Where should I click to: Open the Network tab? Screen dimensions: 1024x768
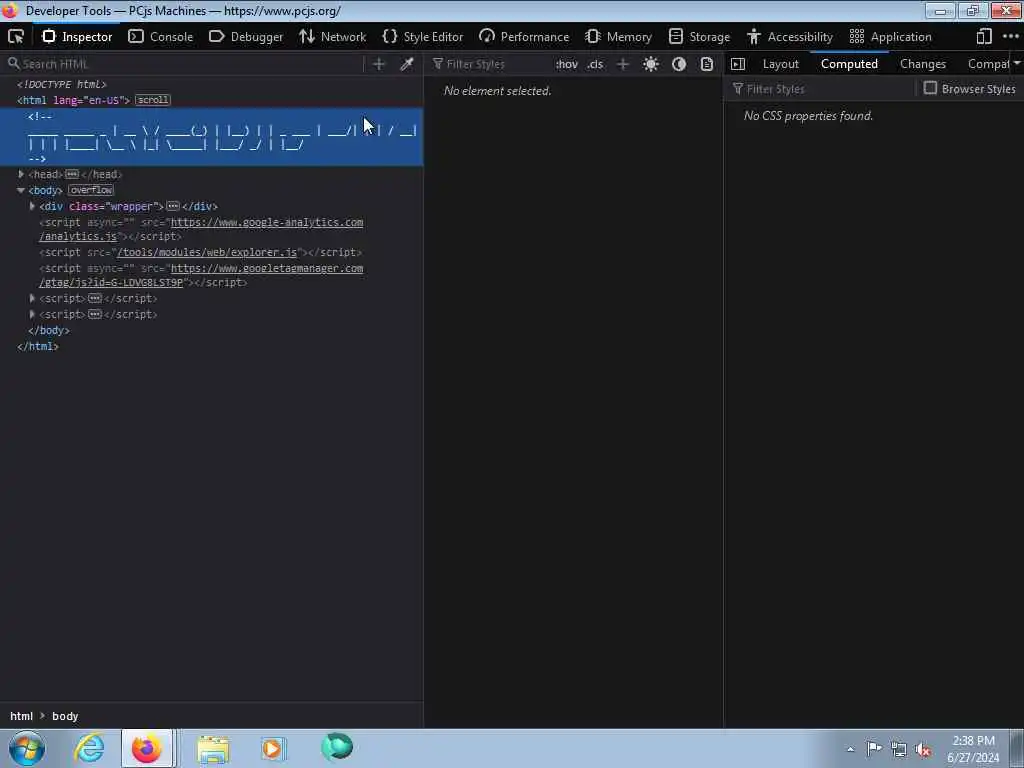[332, 37]
